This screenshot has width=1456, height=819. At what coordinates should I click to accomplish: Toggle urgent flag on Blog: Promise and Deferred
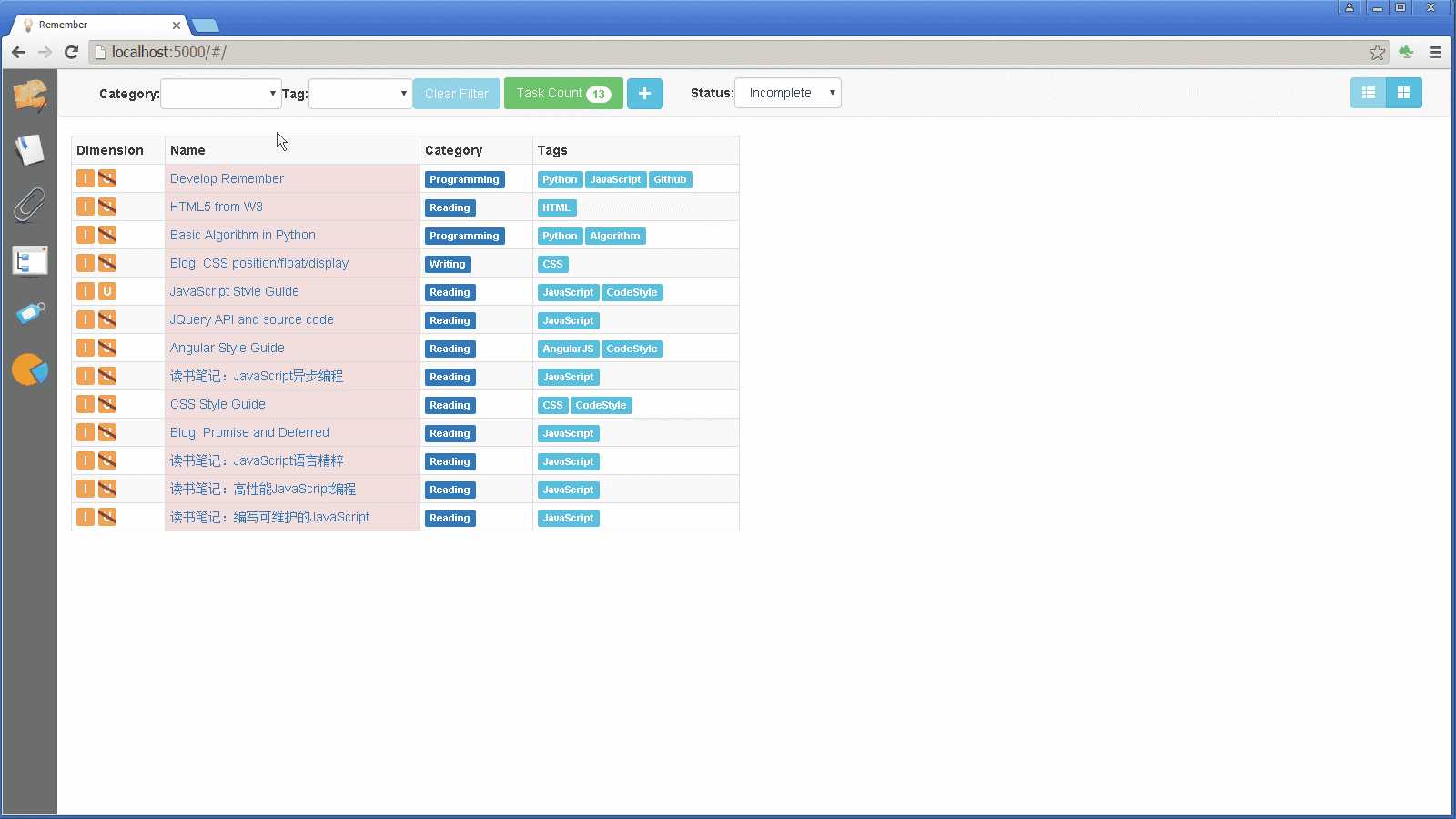point(107,432)
